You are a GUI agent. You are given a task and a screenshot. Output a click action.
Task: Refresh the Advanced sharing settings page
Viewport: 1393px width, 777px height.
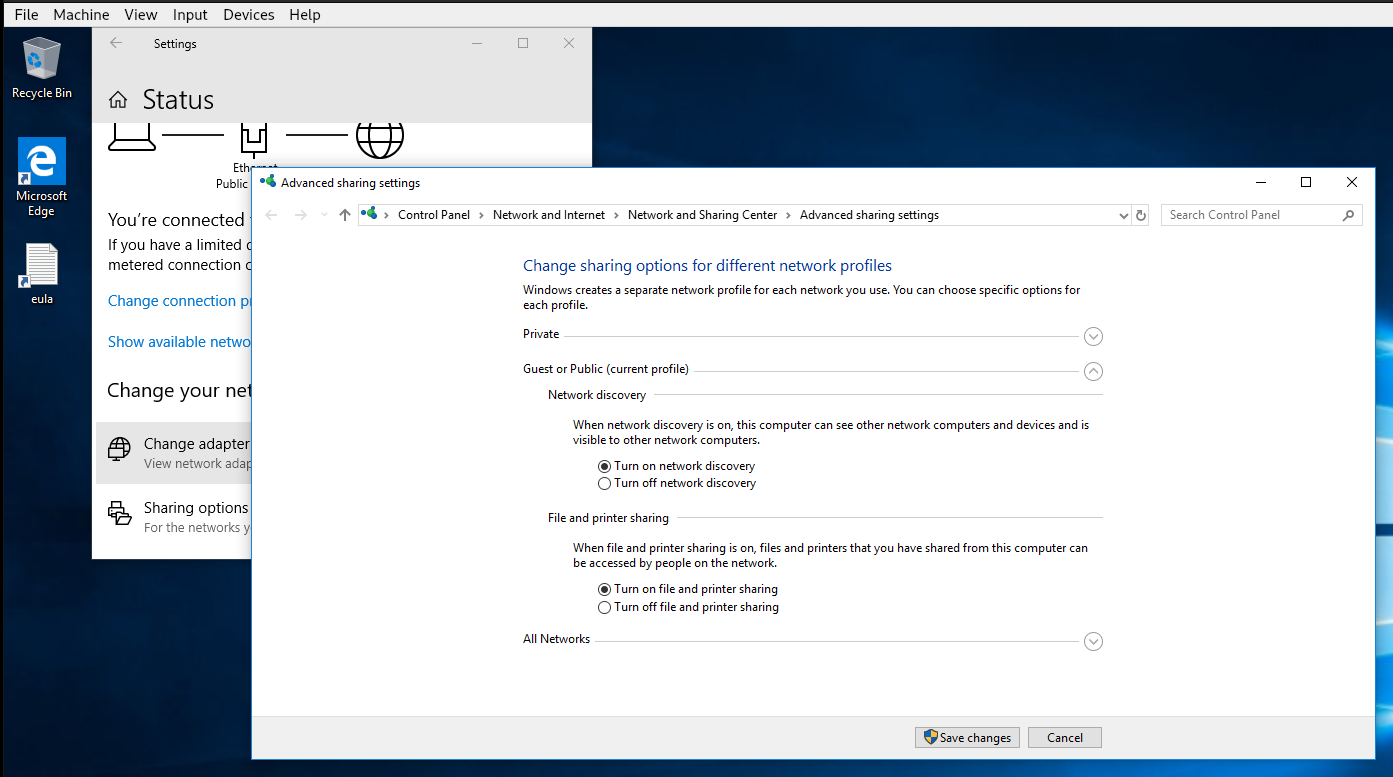pos(1141,215)
